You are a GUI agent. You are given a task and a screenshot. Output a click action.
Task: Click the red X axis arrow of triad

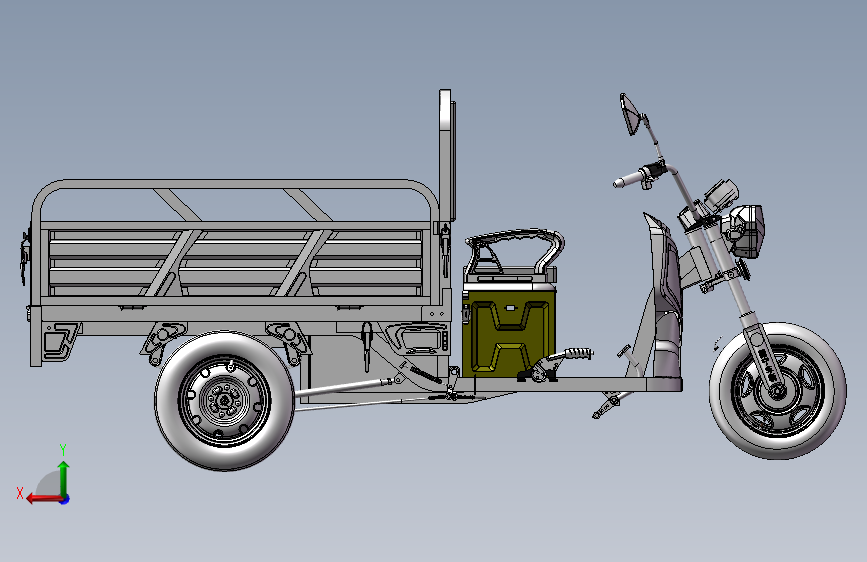(43, 499)
